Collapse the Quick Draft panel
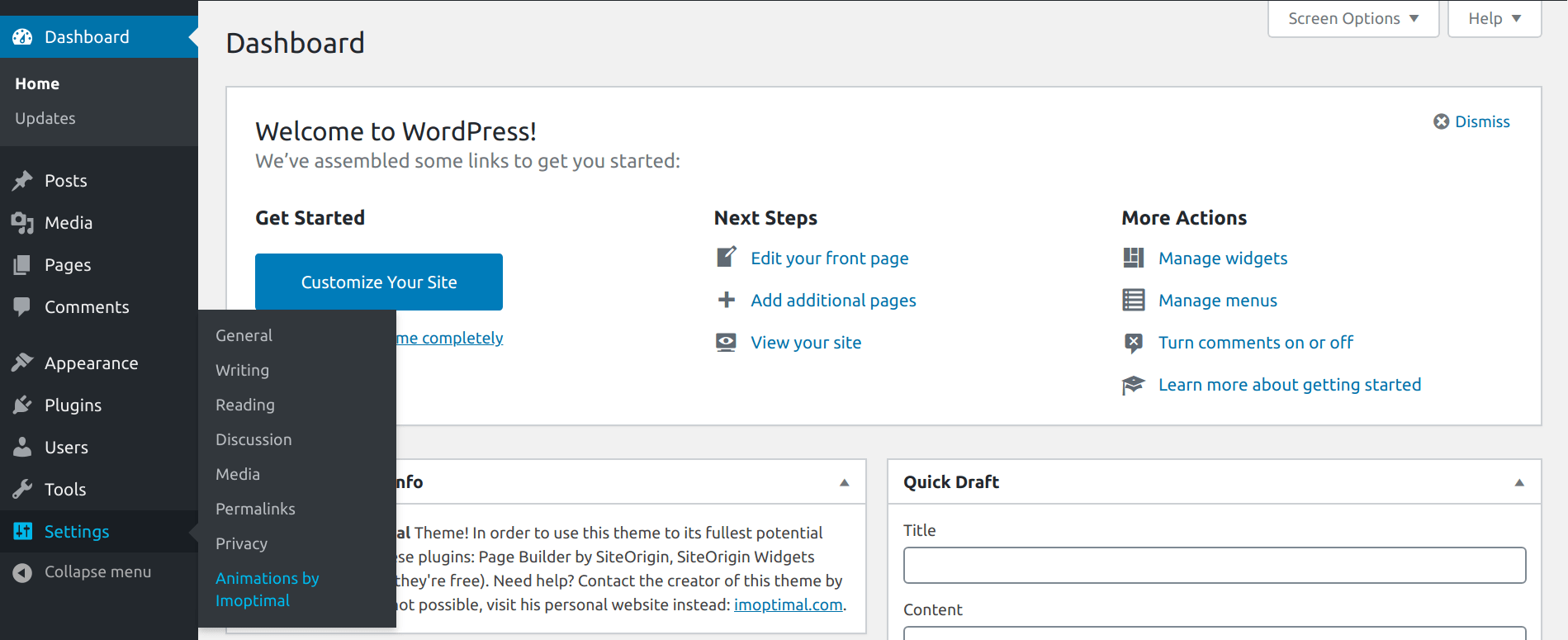 (1518, 482)
